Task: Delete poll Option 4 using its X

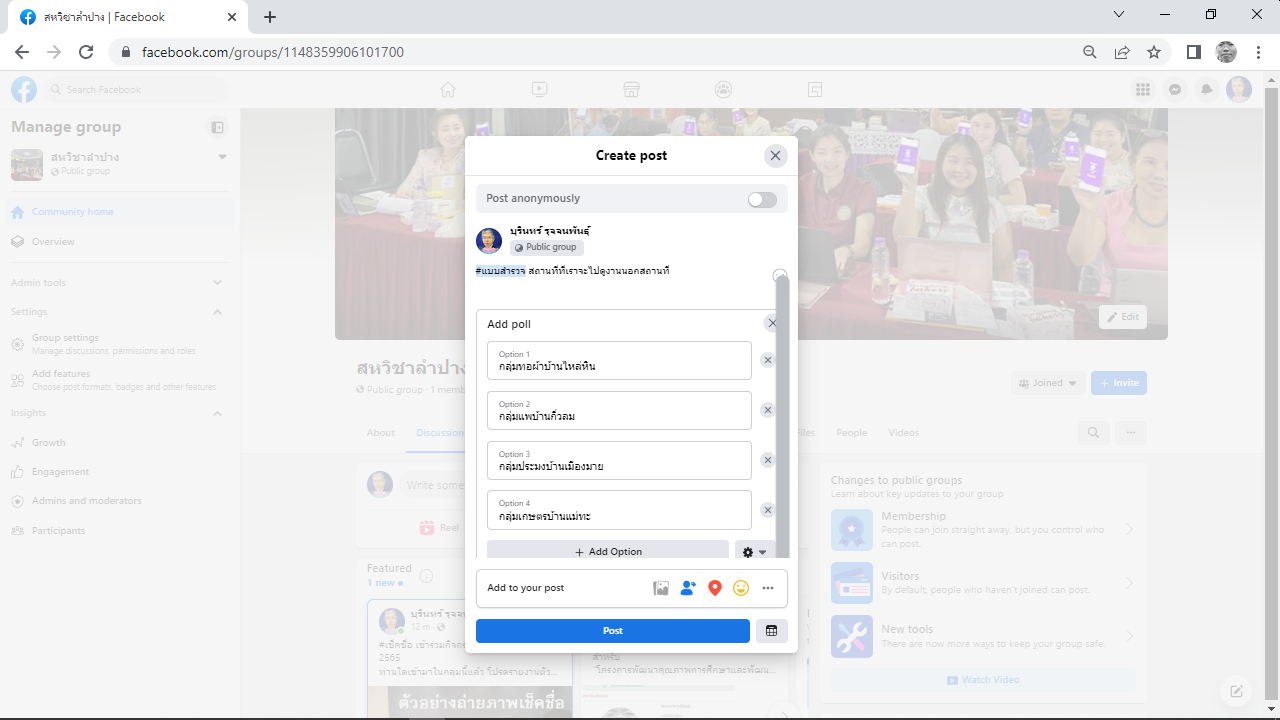Action: pyautogui.click(x=768, y=510)
